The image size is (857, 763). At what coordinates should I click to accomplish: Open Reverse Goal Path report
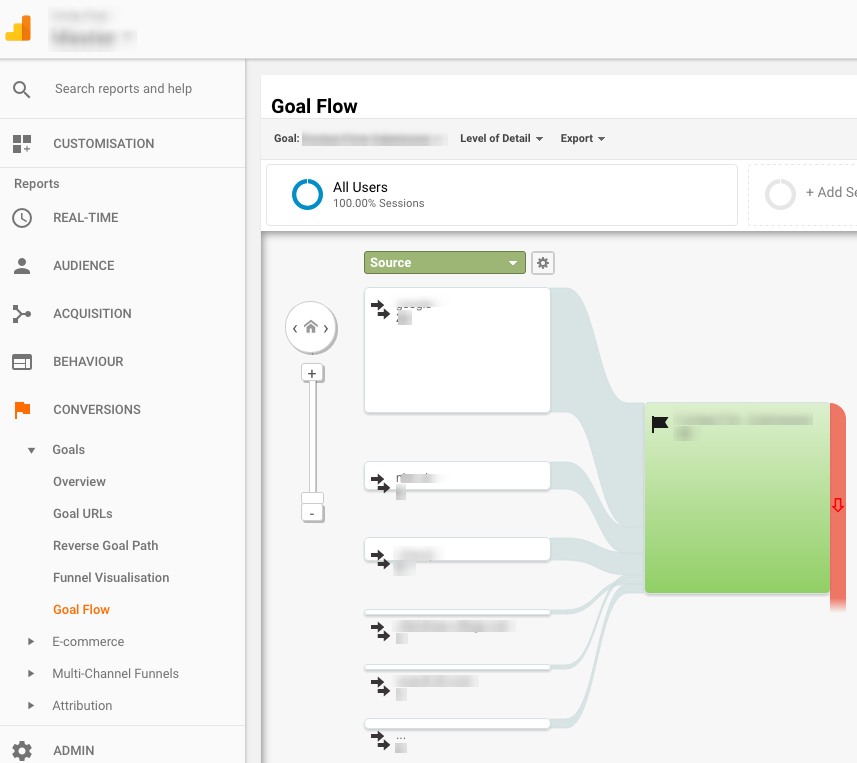click(x=105, y=546)
